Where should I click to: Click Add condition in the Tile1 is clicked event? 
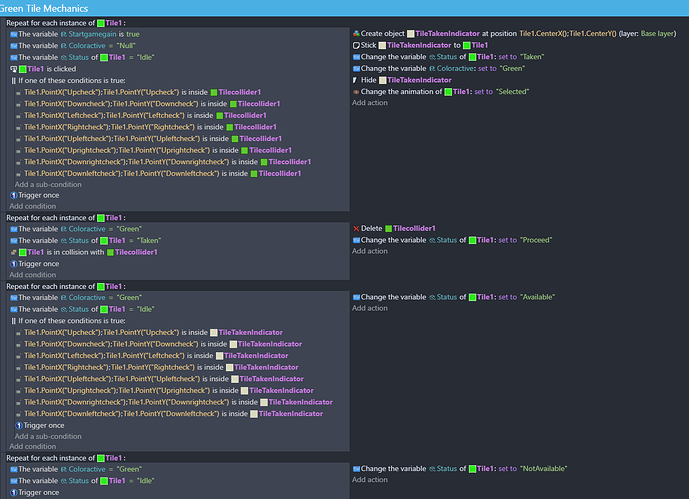[33, 206]
